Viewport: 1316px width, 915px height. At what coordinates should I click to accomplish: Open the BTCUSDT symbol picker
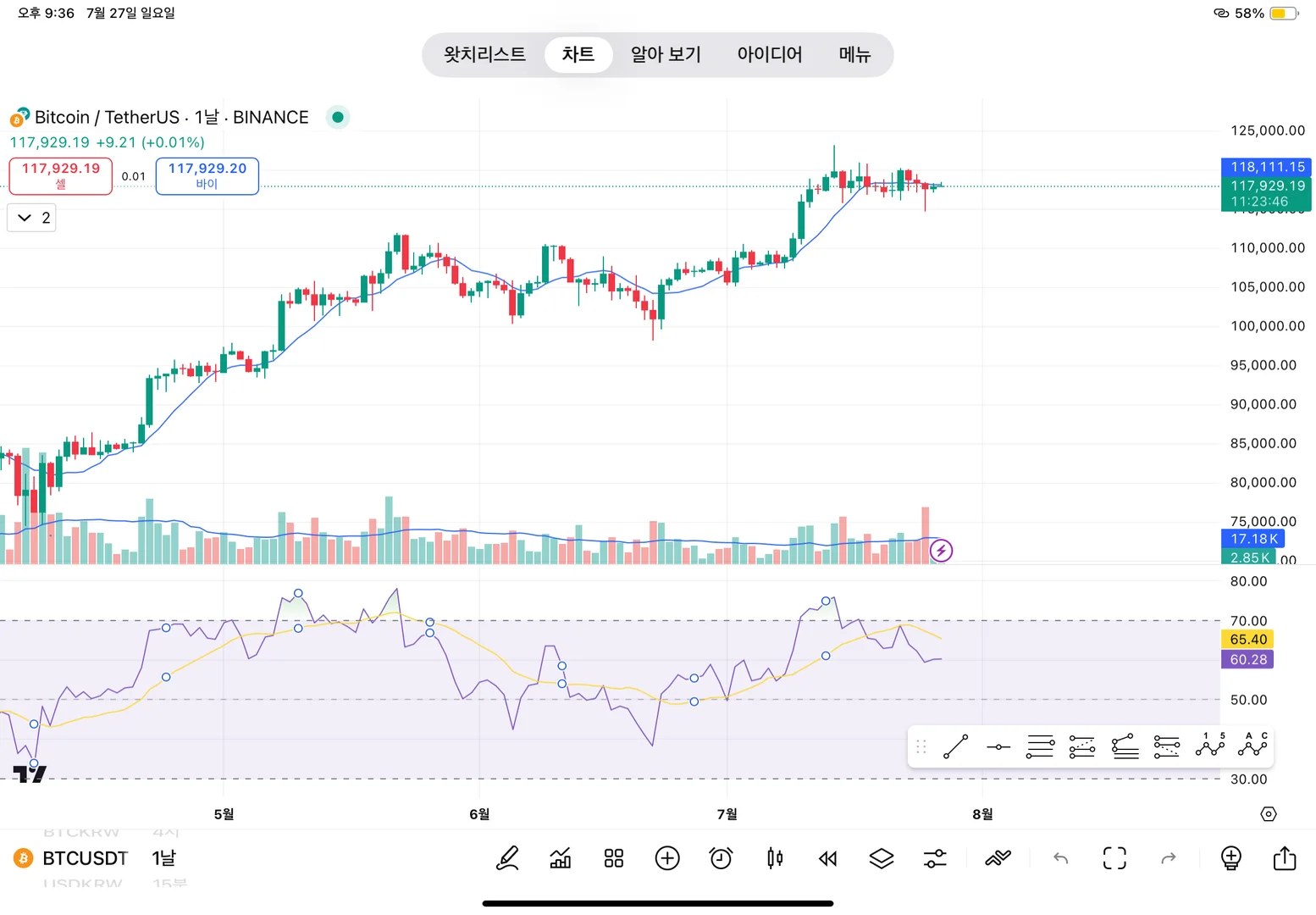coord(85,858)
